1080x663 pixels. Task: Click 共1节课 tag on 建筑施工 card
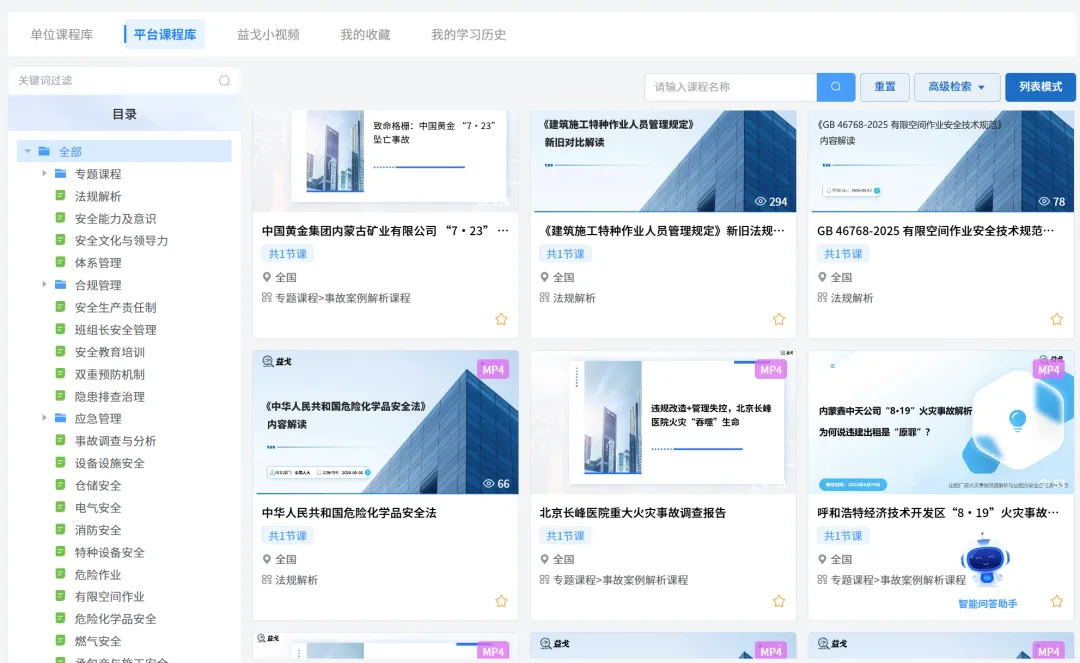565,254
